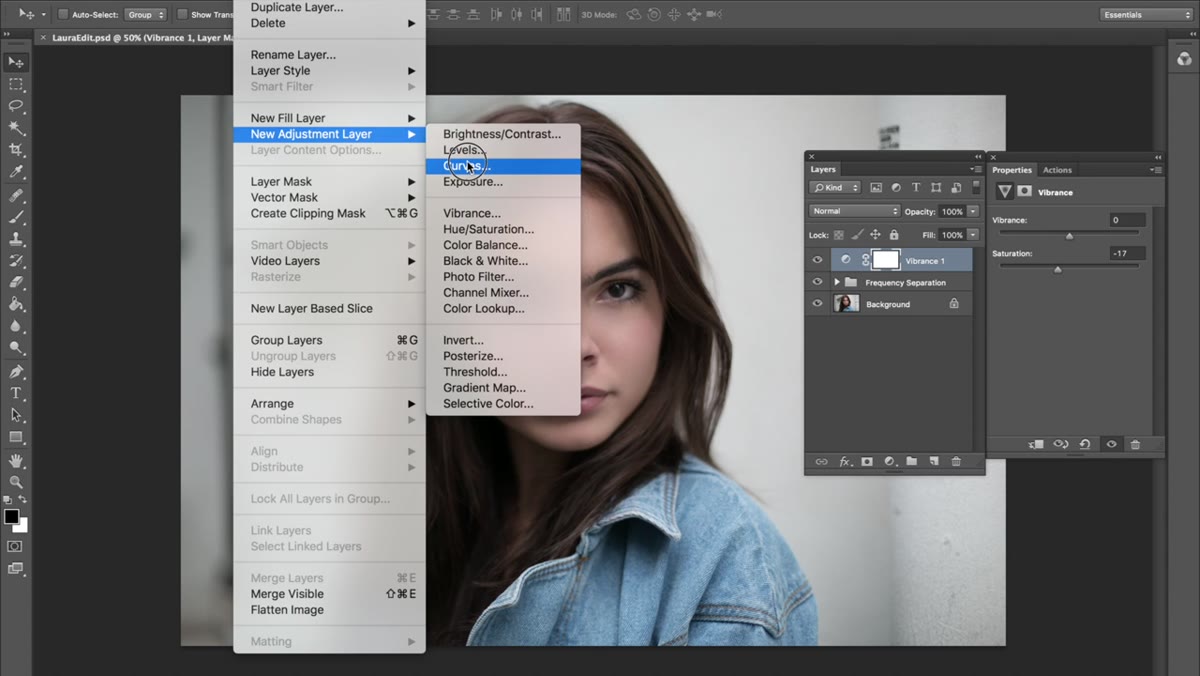Toggle lock transparent pixels

pos(839,235)
